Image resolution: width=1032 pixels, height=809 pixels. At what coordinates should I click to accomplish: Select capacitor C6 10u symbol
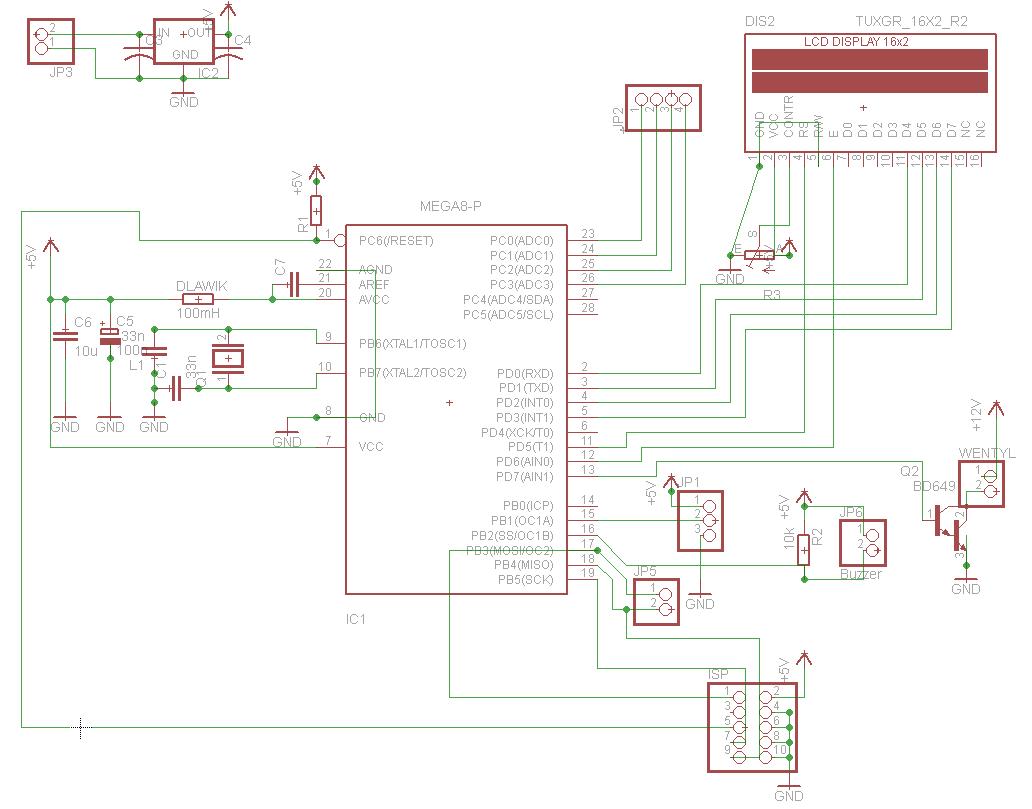point(64,336)
